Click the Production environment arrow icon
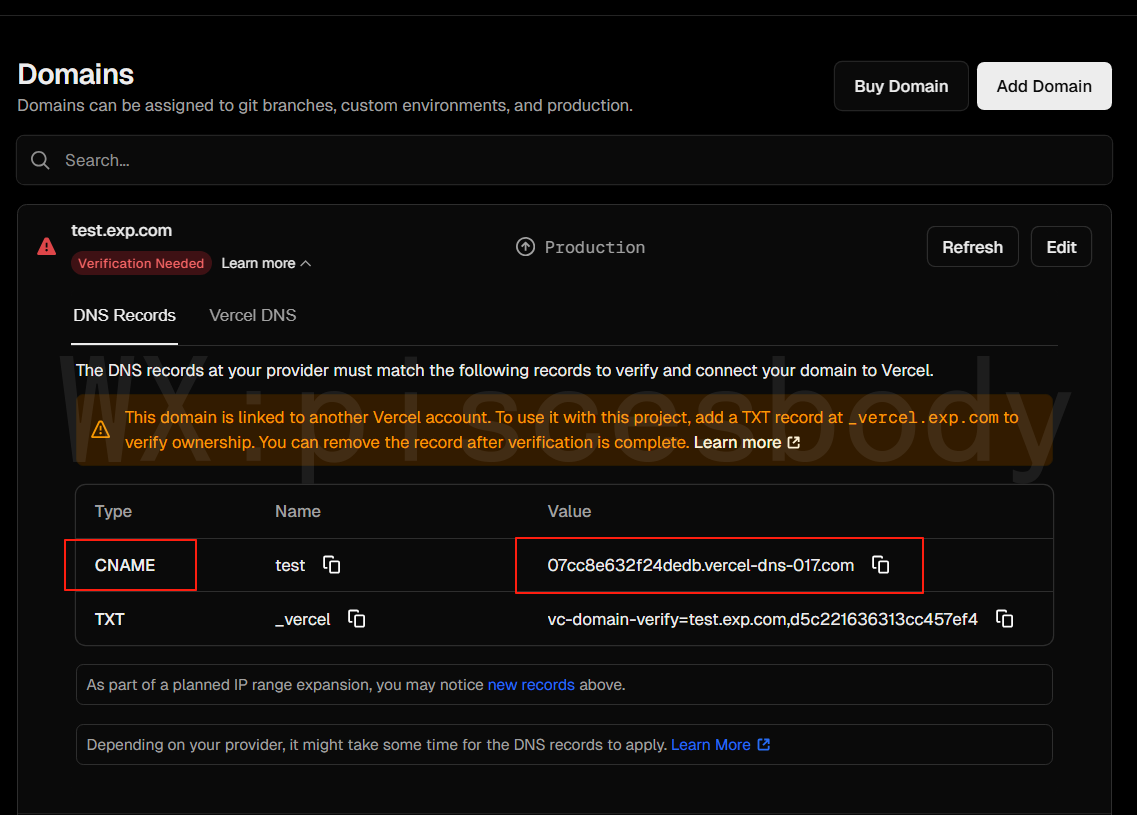1137x815 pixels. [x=525, y=247]
